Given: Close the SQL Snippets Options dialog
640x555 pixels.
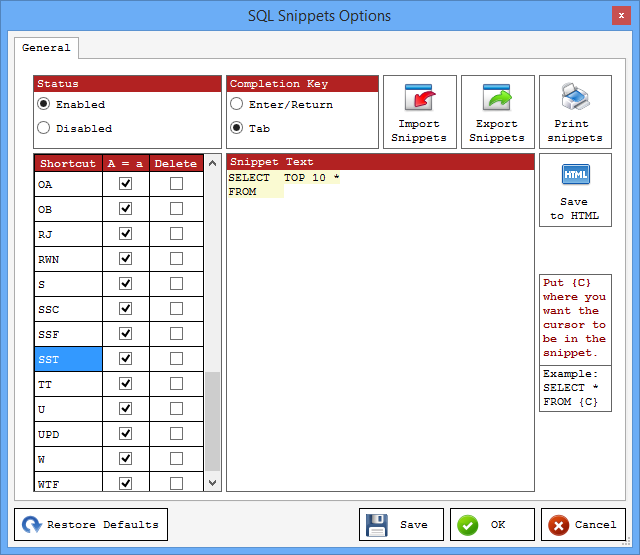Looking at the screenshot, I should tap(621, 16).
